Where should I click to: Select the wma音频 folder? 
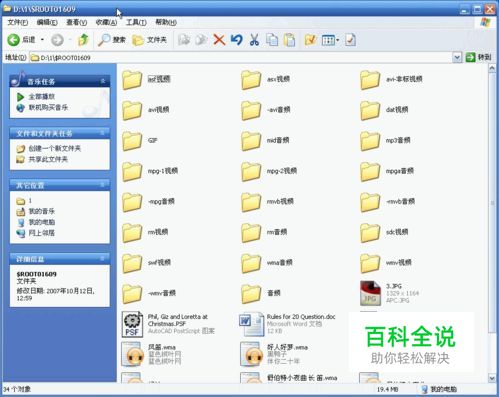[x=267, y=263]
